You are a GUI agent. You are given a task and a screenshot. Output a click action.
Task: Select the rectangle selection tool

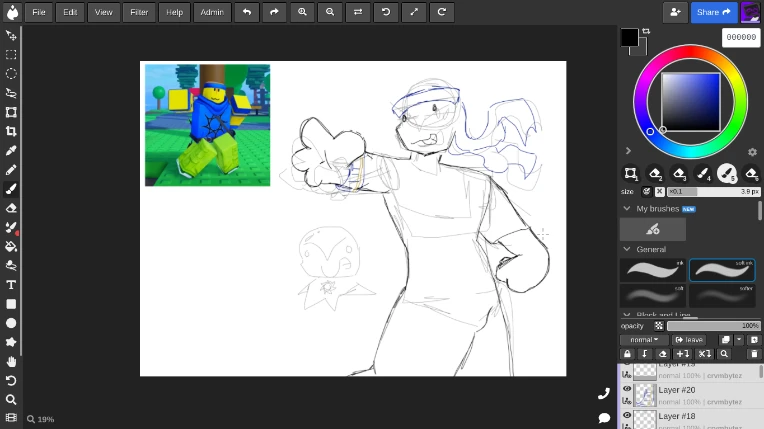pos(11,55)
